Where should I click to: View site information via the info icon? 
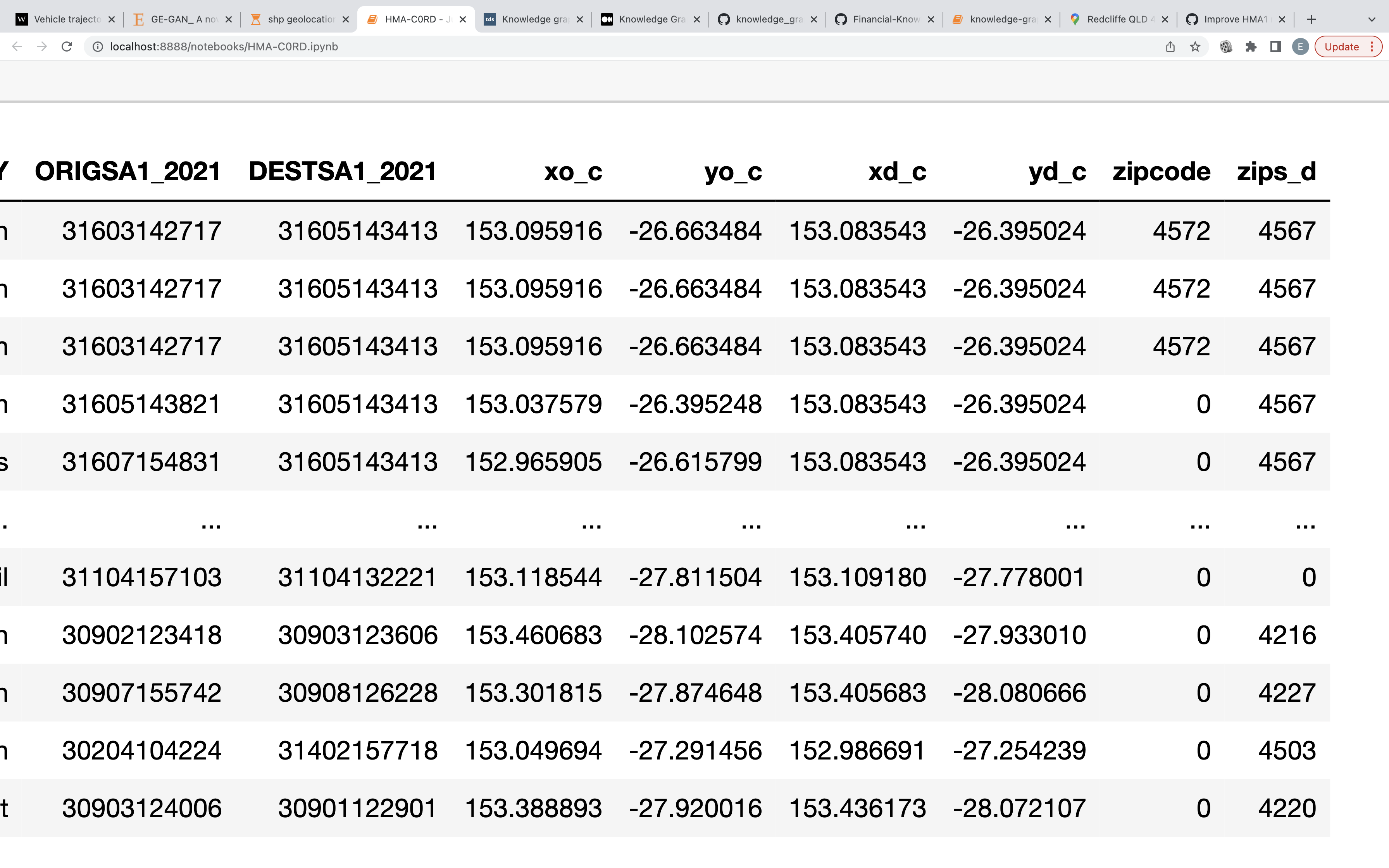coord(98,46)
